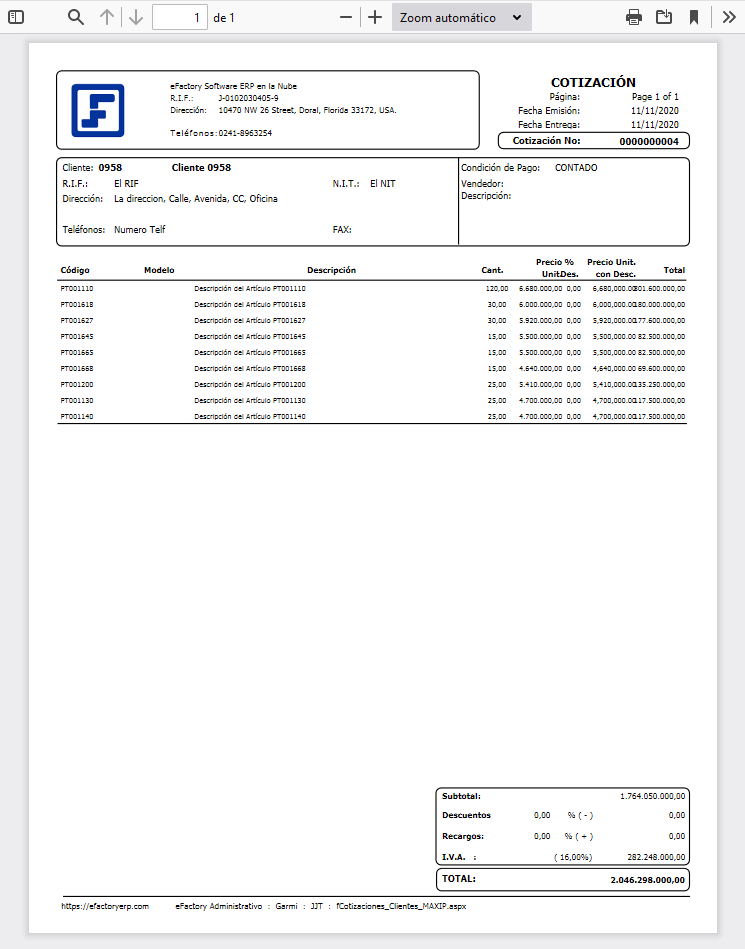Click the 'El NIT' value

(x=382, y=183)
